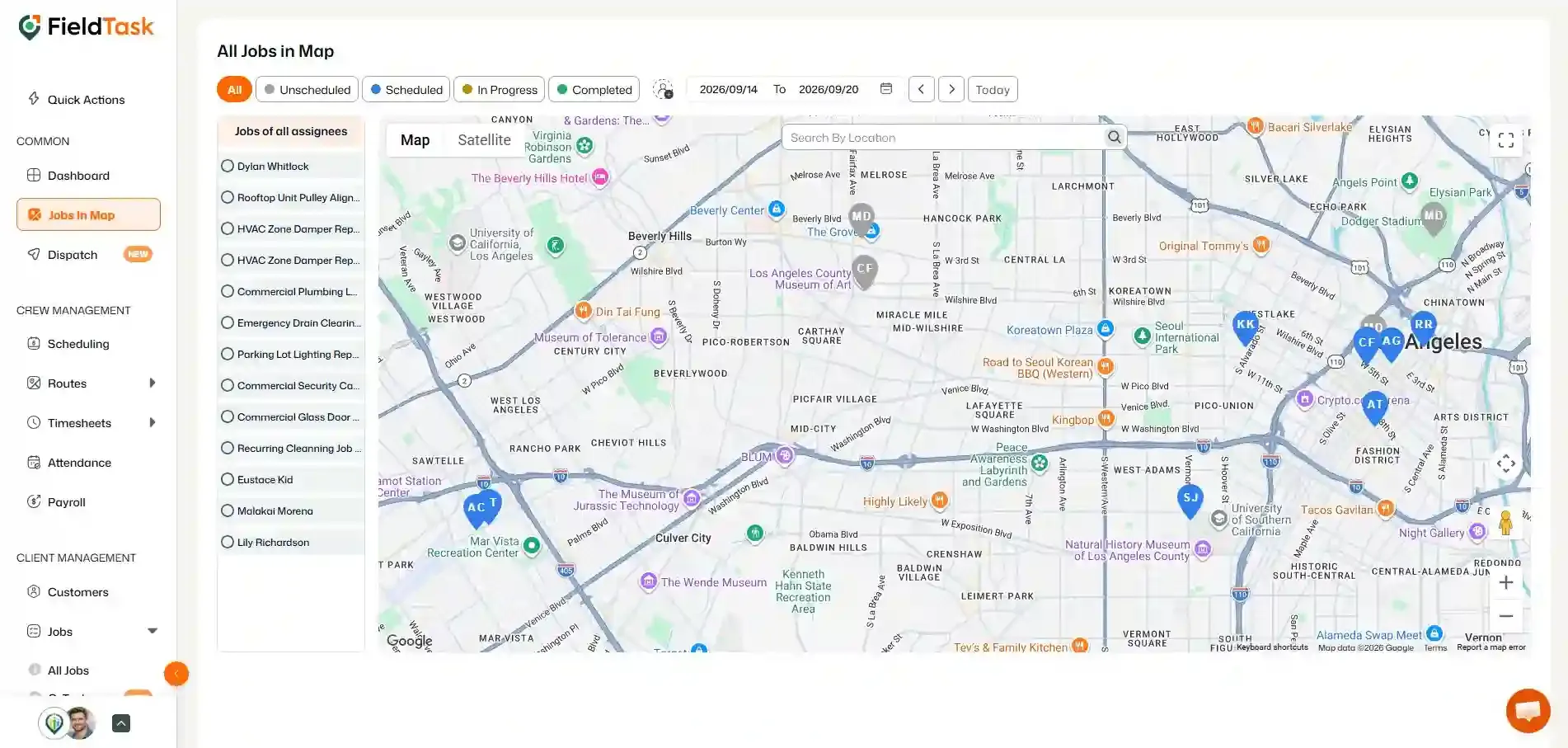Click the end date 2026/09/20 field
The width and height of the screenshot is (1568, 748).
pos(829,89)
